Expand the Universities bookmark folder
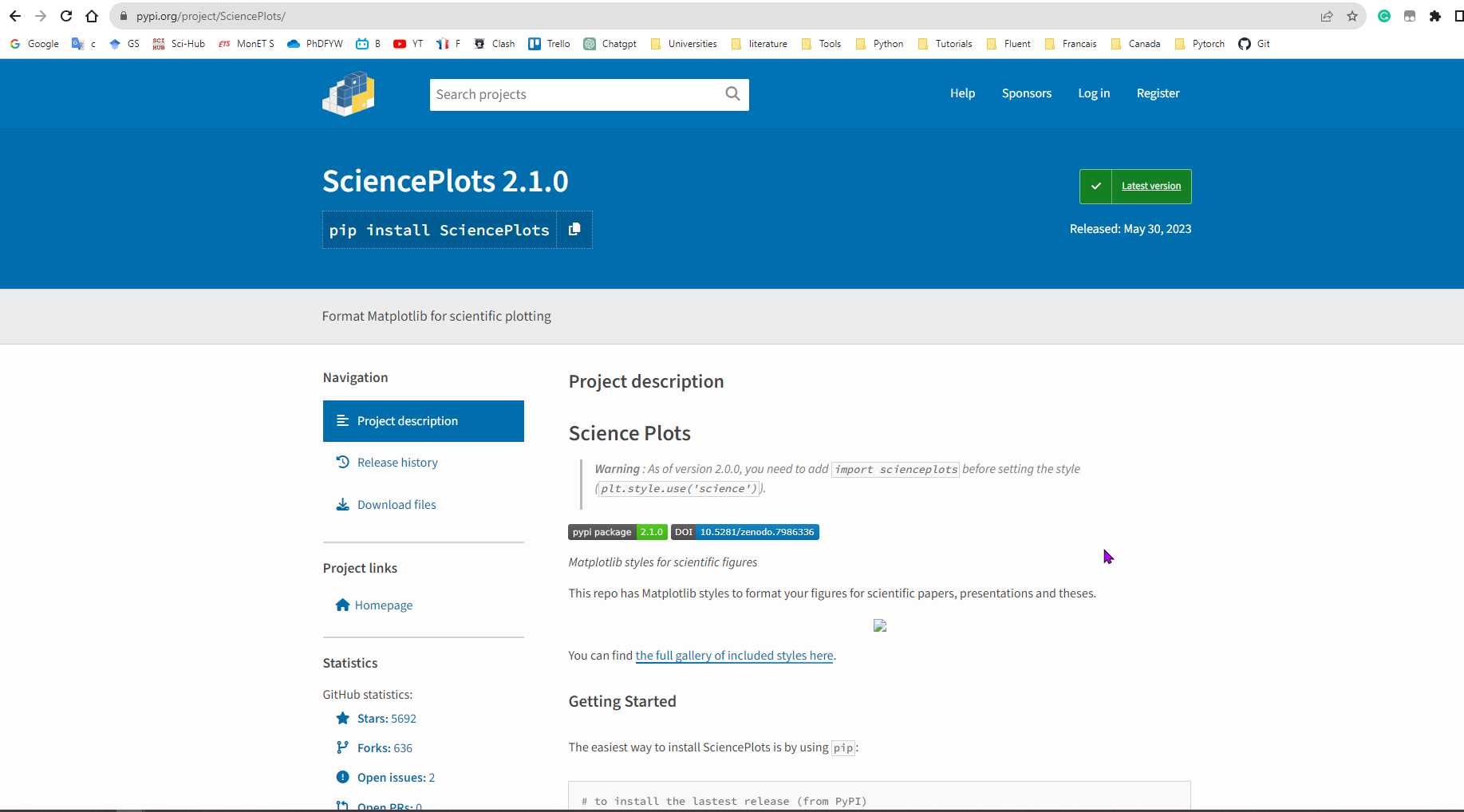Viewport: 1464px width, 812px height. (684, 44)
